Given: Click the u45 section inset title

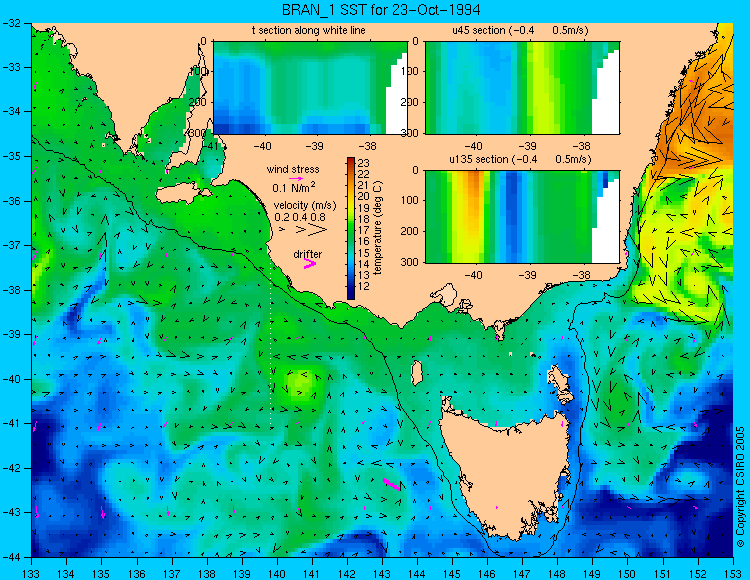Looking at the screenshot, I should (x=520, y=30).
